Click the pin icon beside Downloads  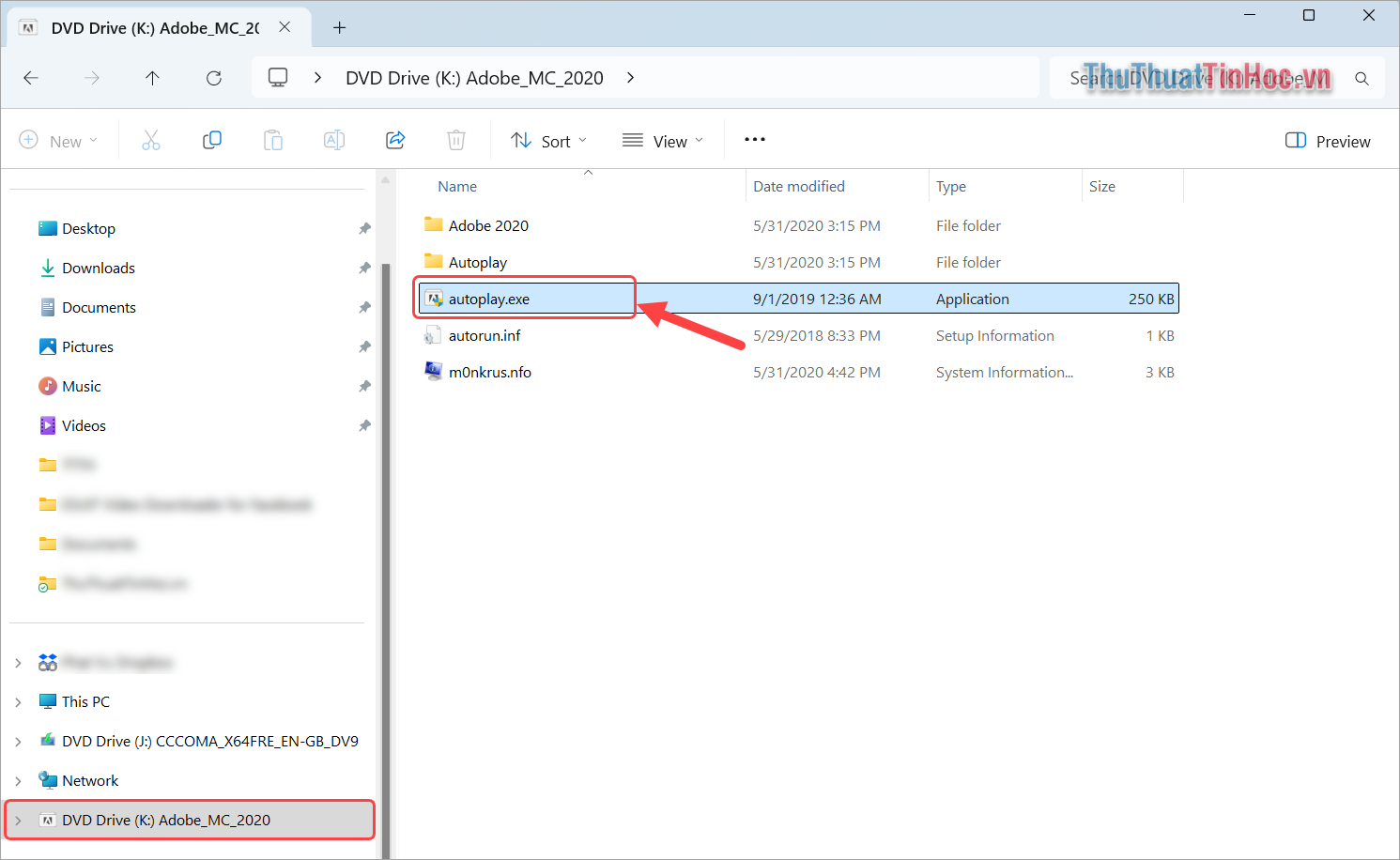(364, 268)
